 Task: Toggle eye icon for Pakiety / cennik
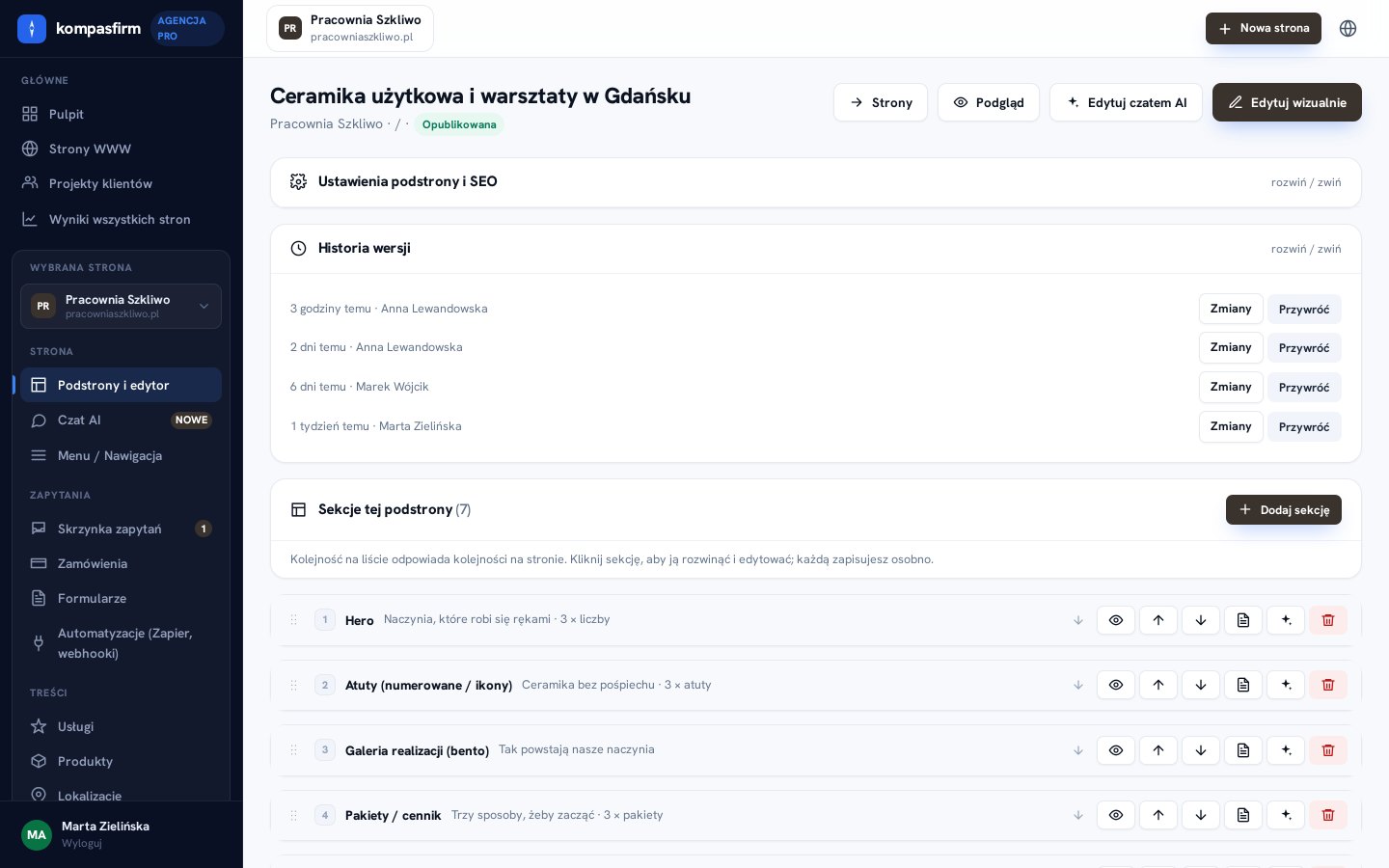pos(1115,815)
